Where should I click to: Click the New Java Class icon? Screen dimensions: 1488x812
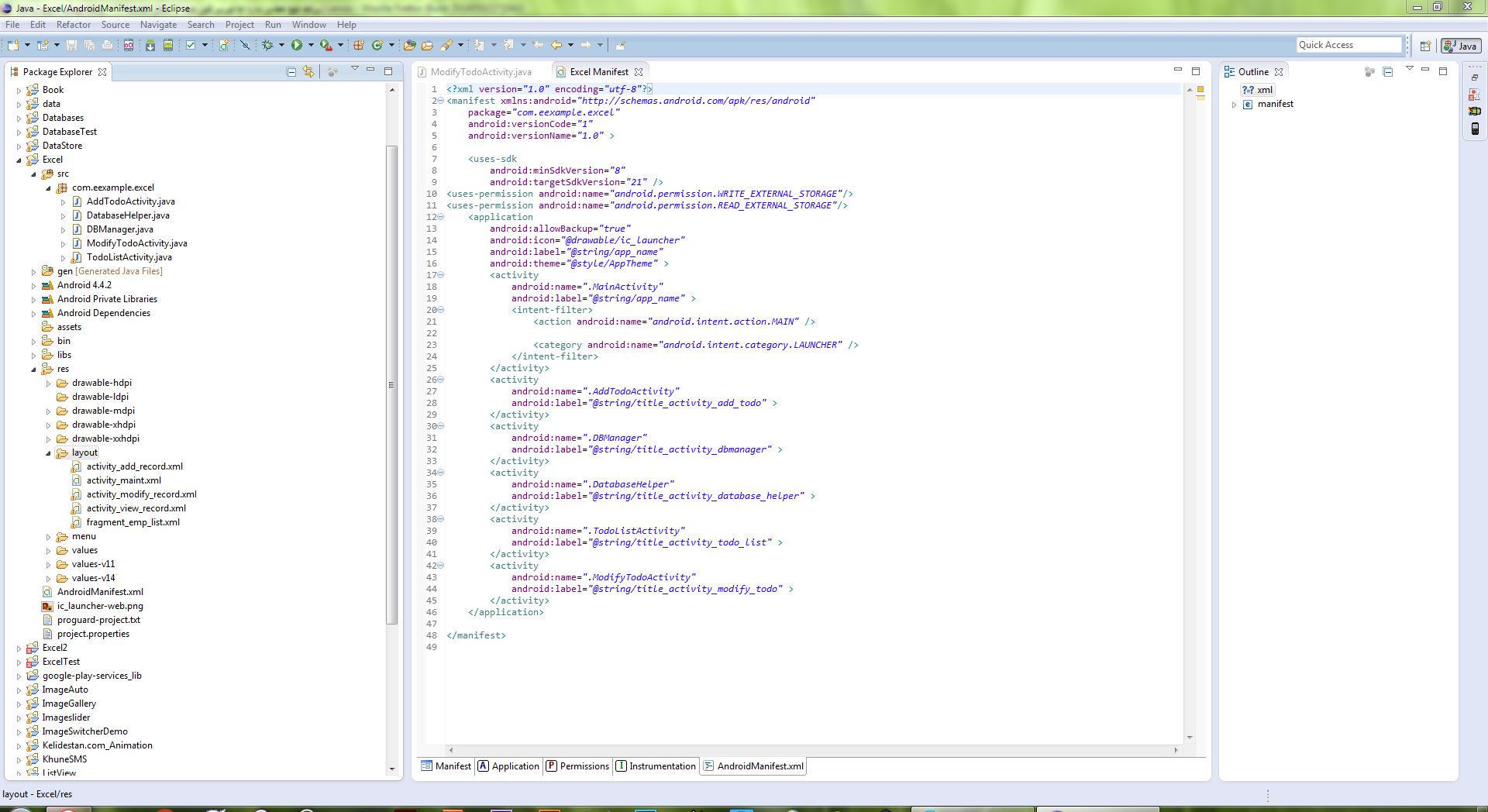(x=377, y=45)
